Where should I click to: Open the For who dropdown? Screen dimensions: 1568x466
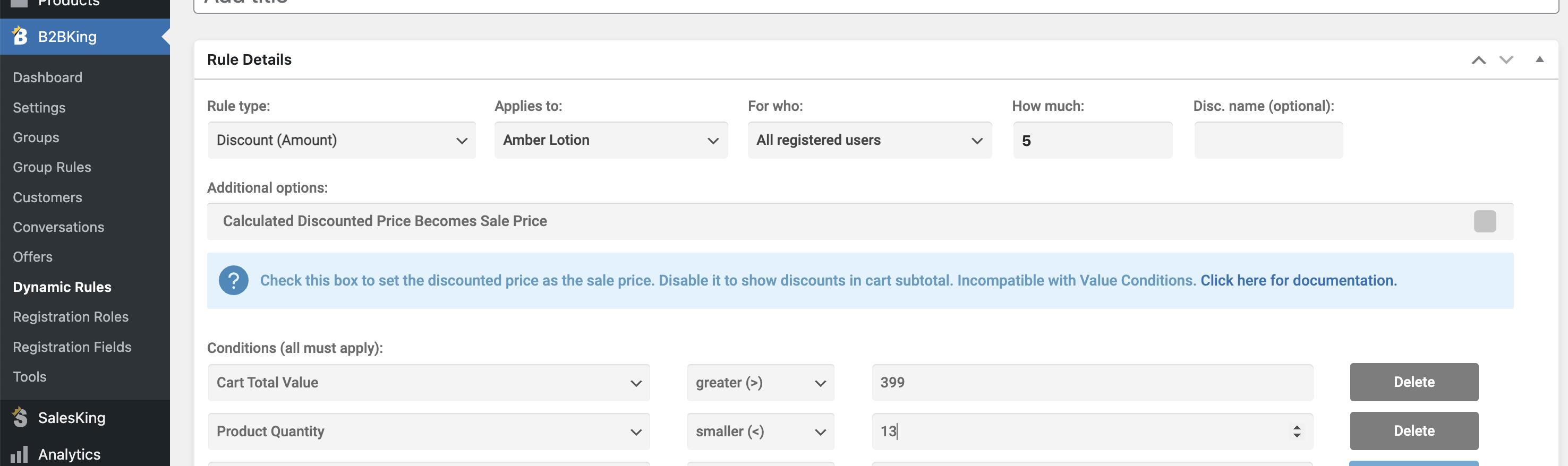(869, 140)
